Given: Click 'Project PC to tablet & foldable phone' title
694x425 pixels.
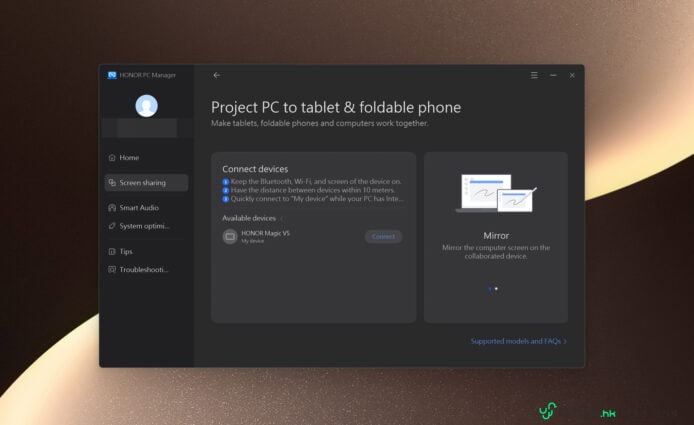Looking at the screenshot, I should point(336,108).
